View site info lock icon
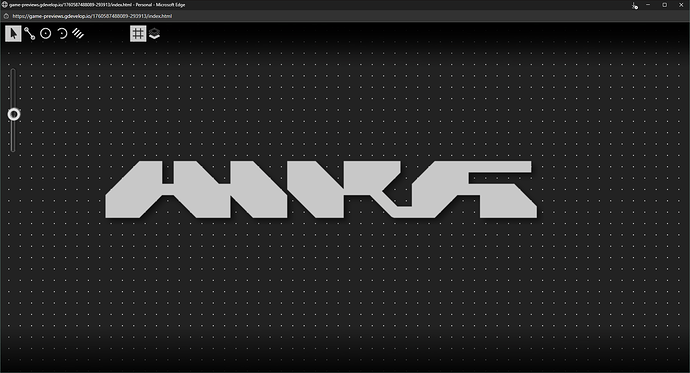 (x=6, y=16)
